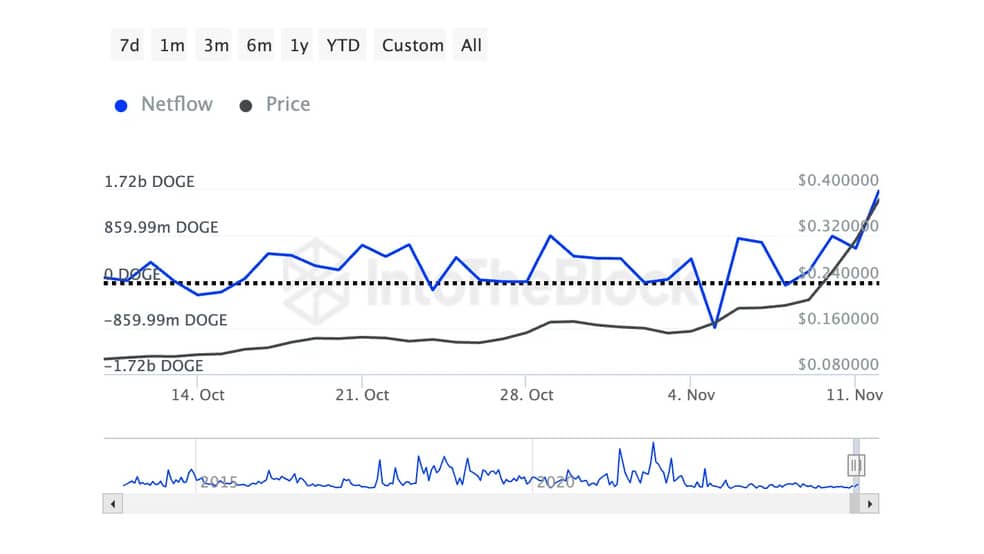The image size is (984, 554).
Task: Click the 2015 marker in navigator
Action: (218, 482)
